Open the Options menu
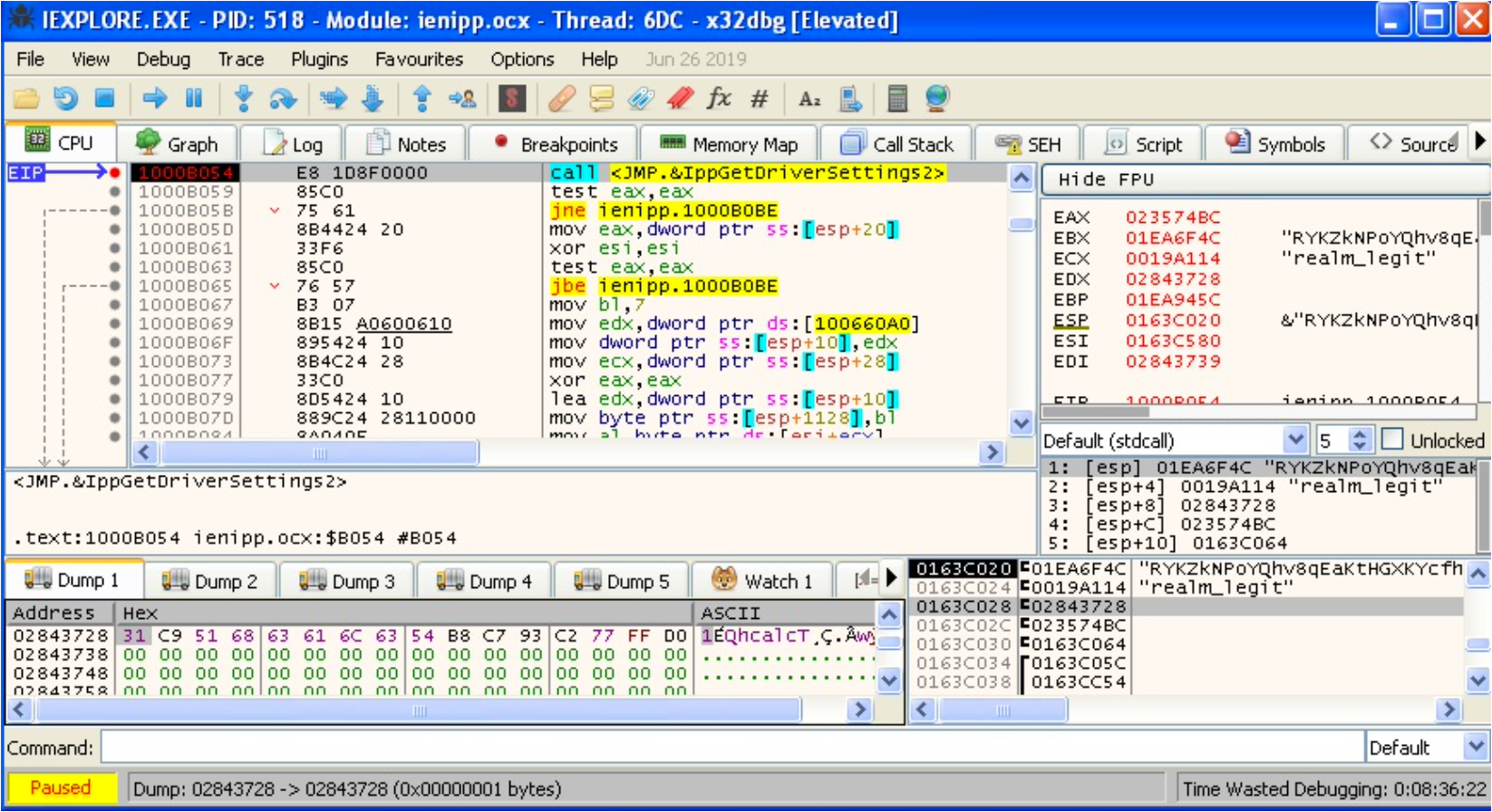1492x812 pixels. (x=522, y=59)
